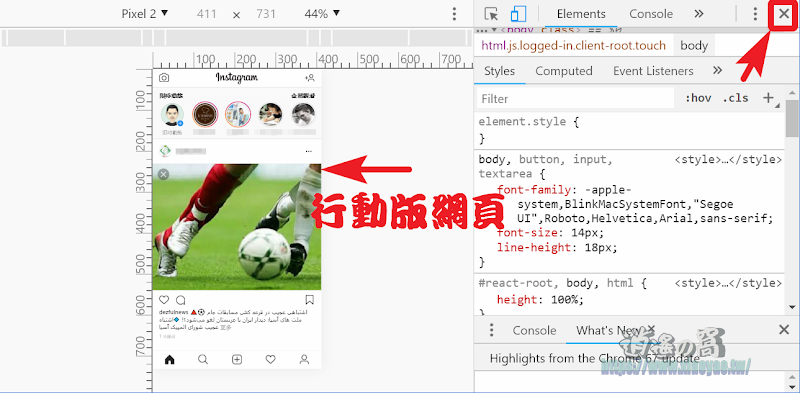Open the fourth story avatar
This screenshot has height=393, width=800.
click(270, 115)
